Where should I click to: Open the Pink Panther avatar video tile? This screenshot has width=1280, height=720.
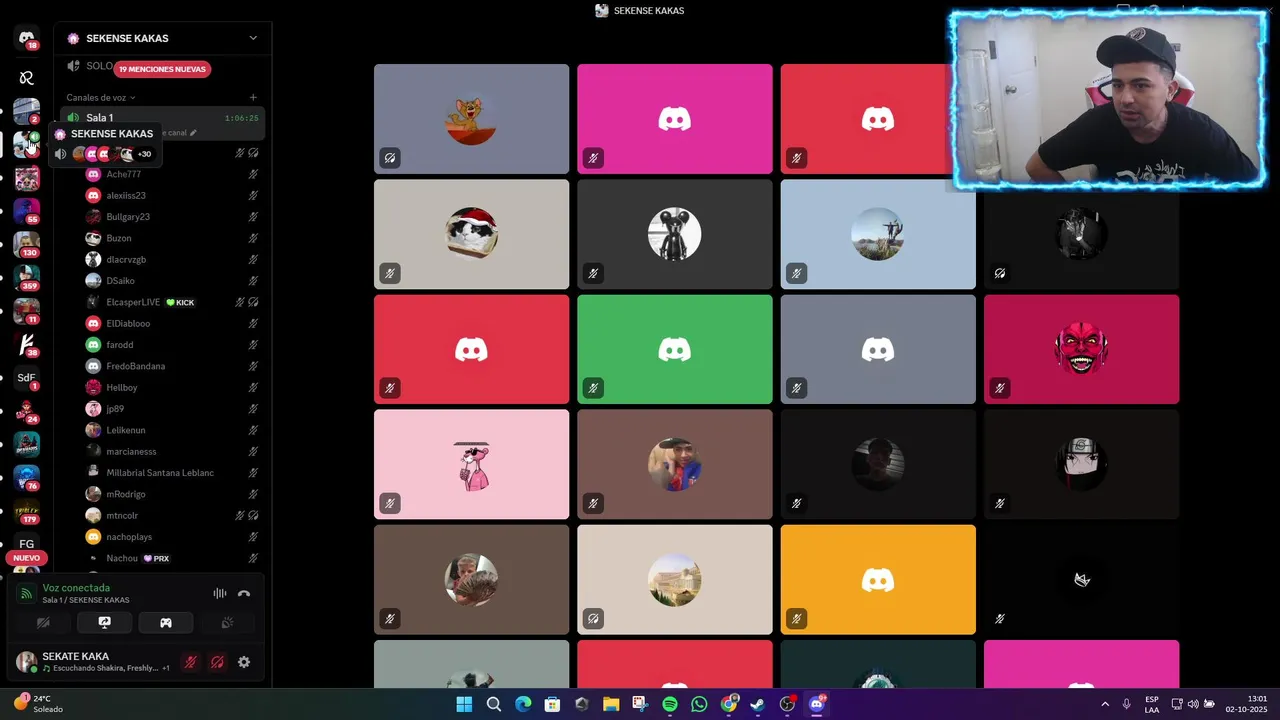(471, 464)
